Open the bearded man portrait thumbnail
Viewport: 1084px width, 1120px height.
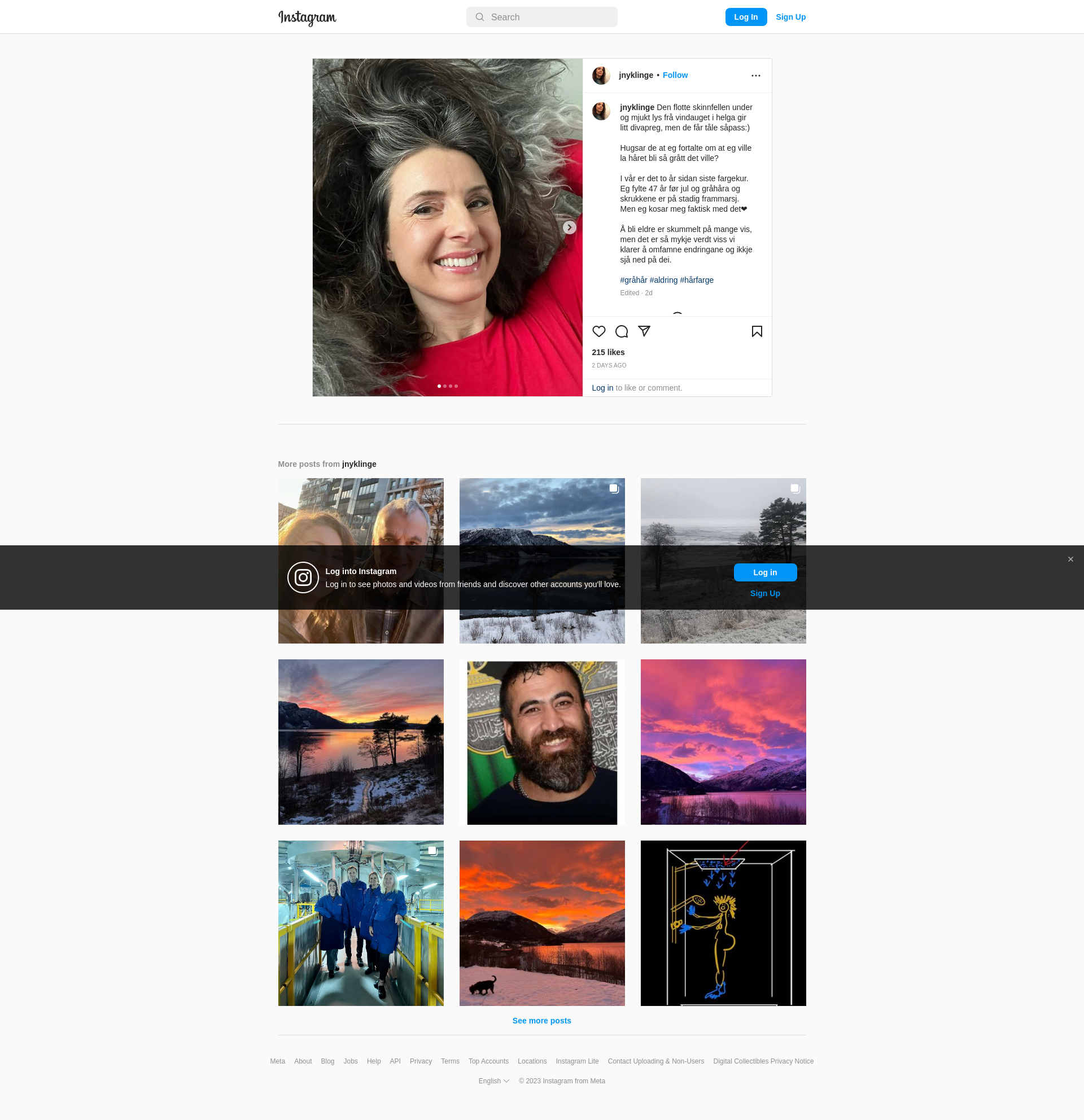[x=541, y=742]
